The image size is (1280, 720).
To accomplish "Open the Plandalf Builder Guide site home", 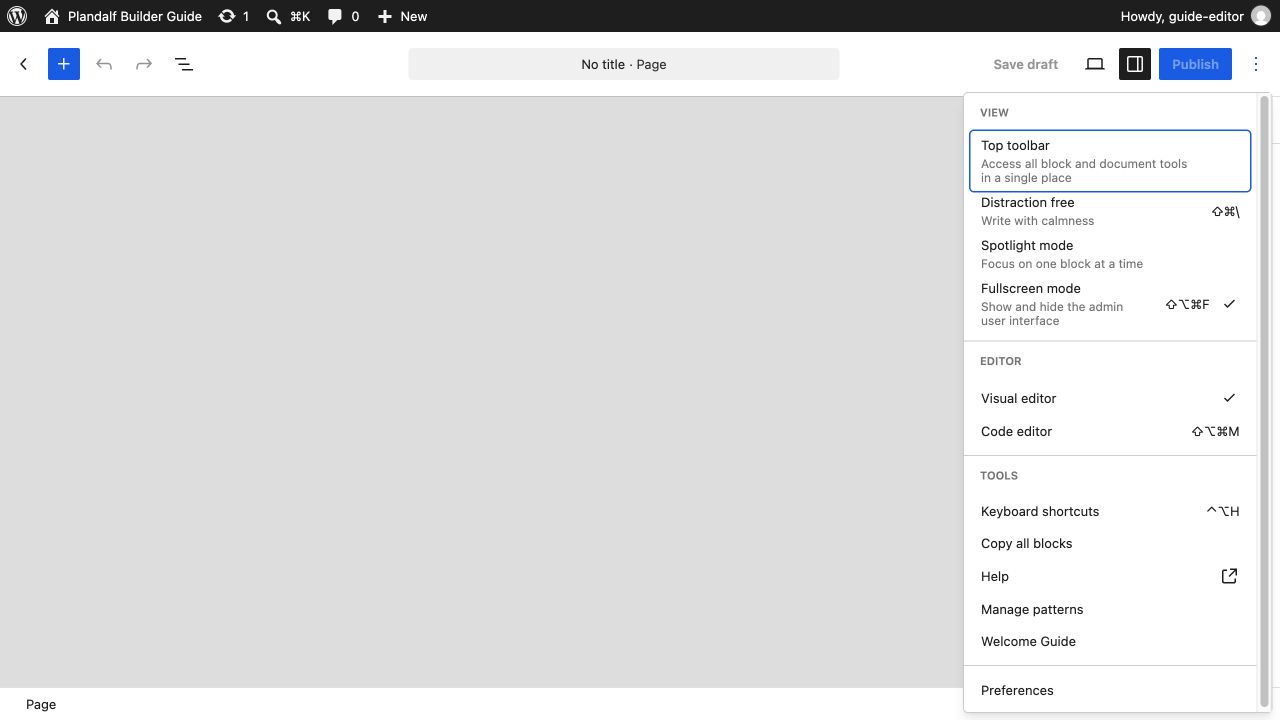I will point(123,16).
